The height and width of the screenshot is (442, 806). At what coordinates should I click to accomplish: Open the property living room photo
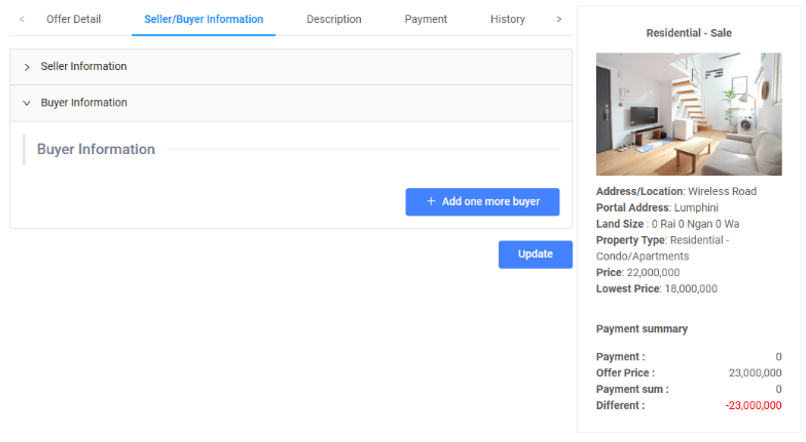[x=688, y=114]
